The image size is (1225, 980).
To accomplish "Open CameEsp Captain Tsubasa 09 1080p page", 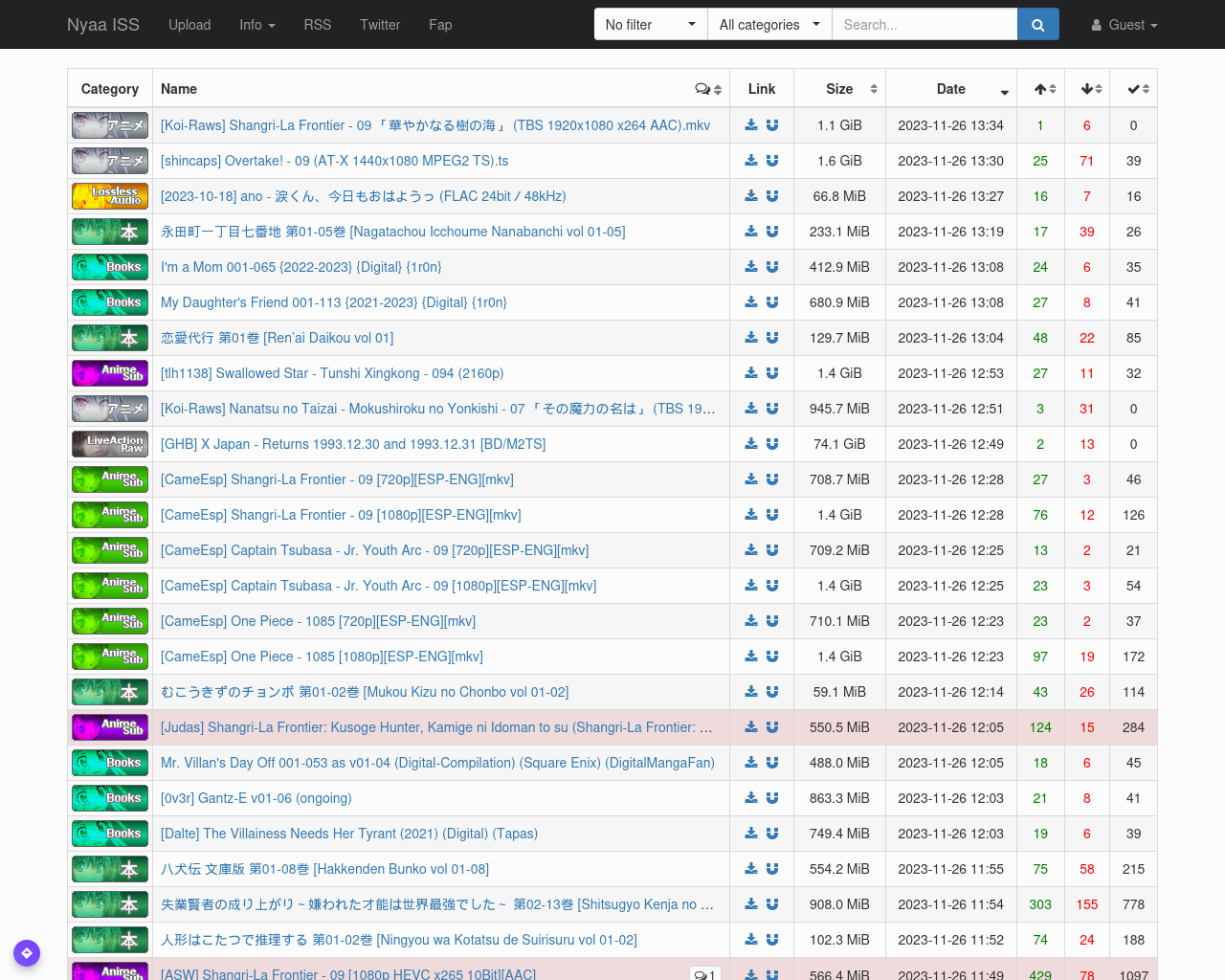I will coord(379,586).
